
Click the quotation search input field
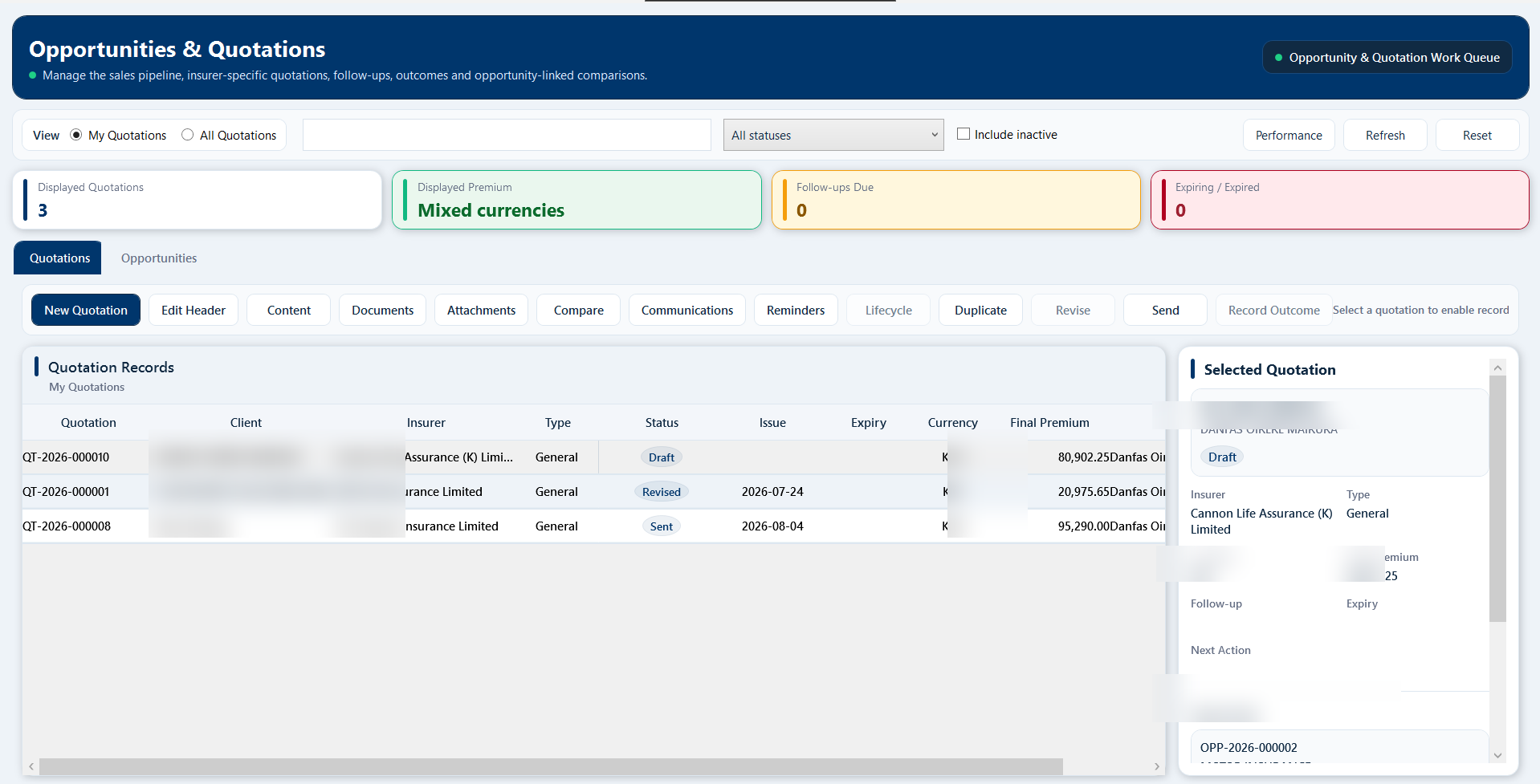(x=507, y=135)
